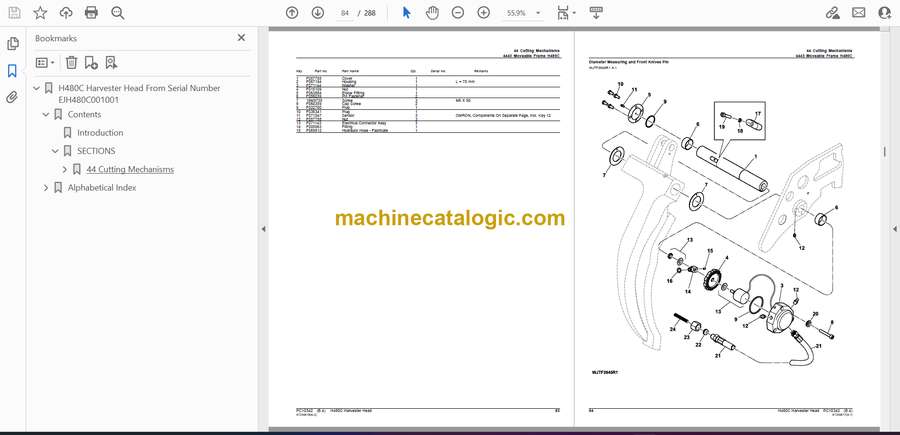900x435 pixels.
Task: Expand 44 Cutting Mechanisms bookmark
Action: [65, 169]
